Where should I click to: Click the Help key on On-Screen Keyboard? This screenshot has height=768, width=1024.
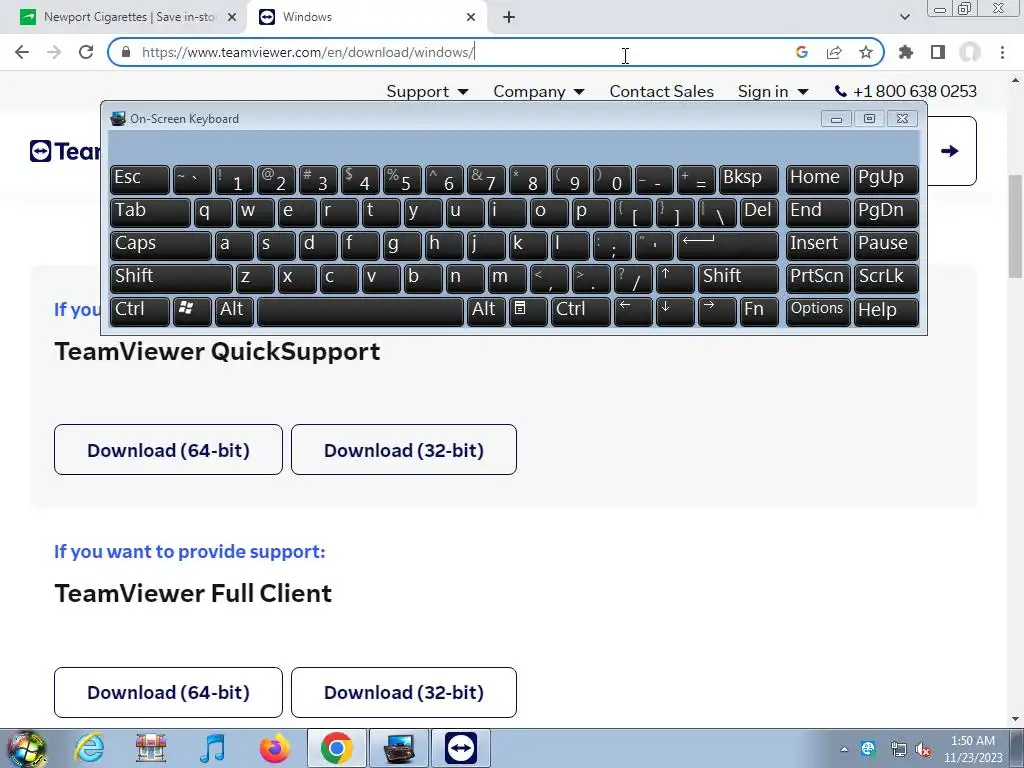pyautogui.click(x=886, y=311)
